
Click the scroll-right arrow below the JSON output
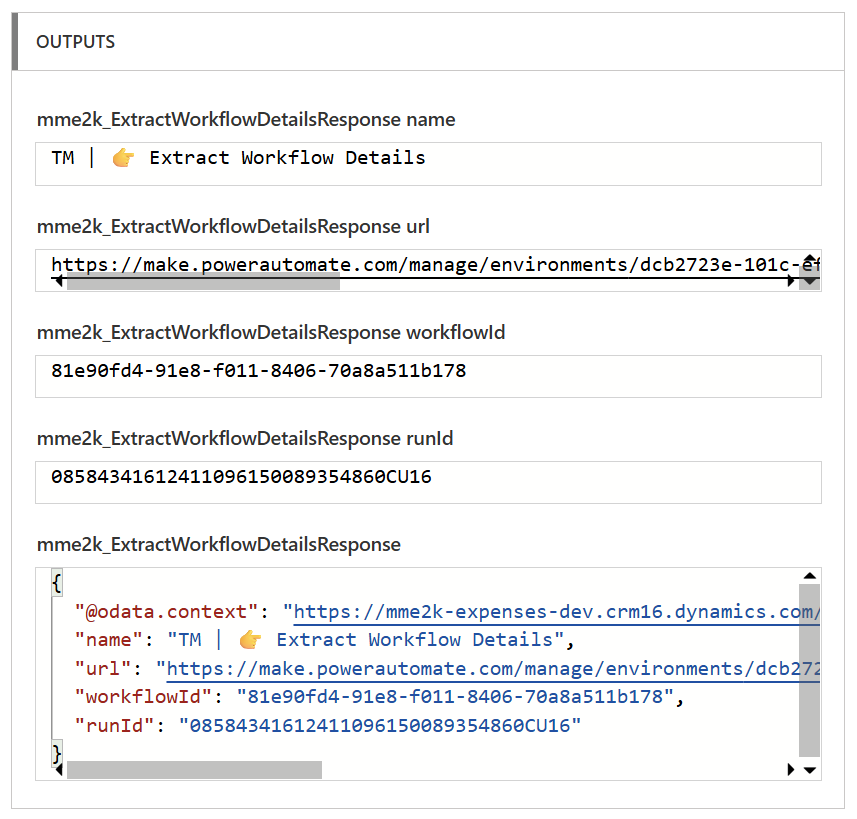click(x=792, y=770)
